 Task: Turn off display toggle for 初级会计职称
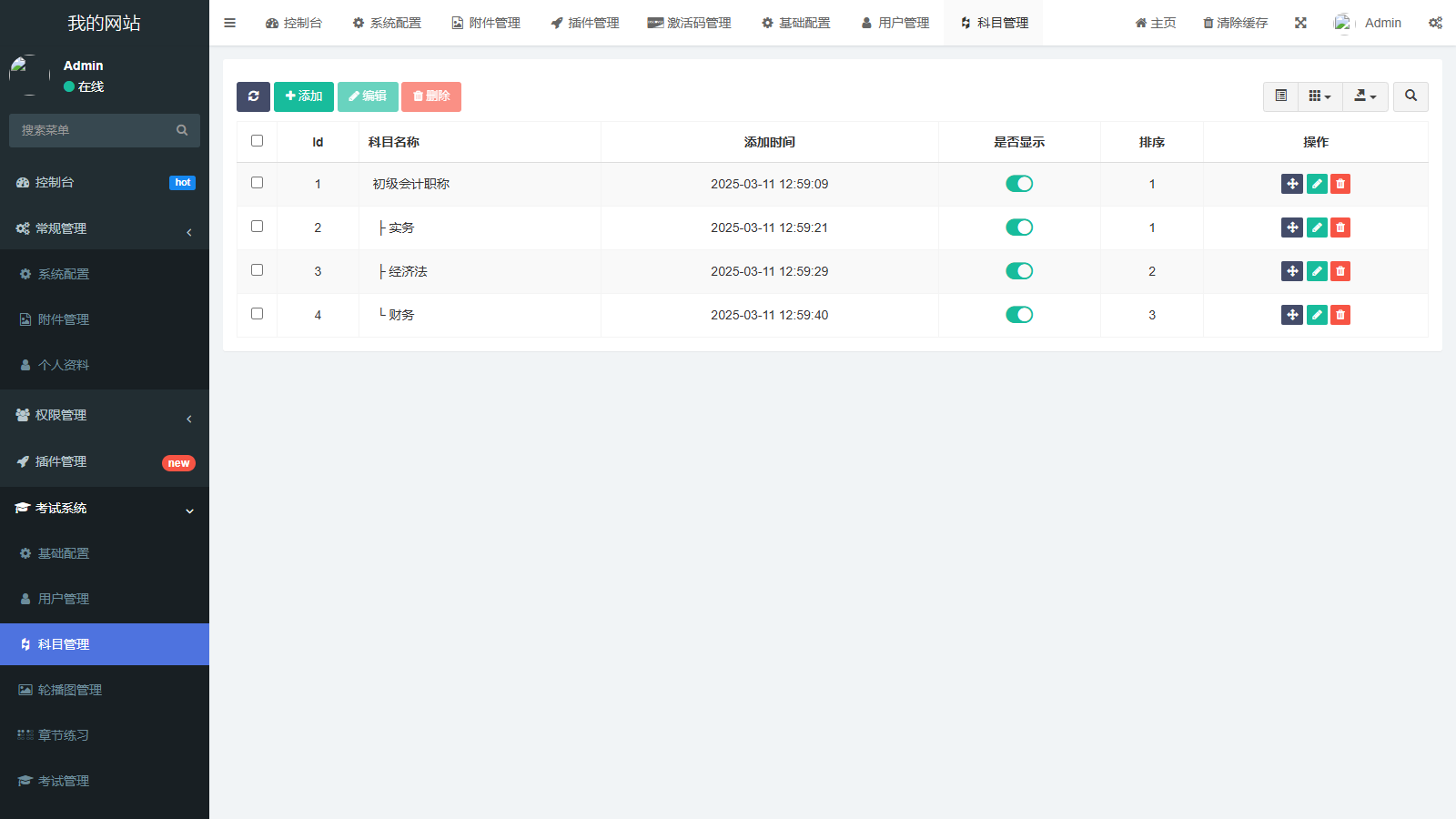[x=1019, y=184]
